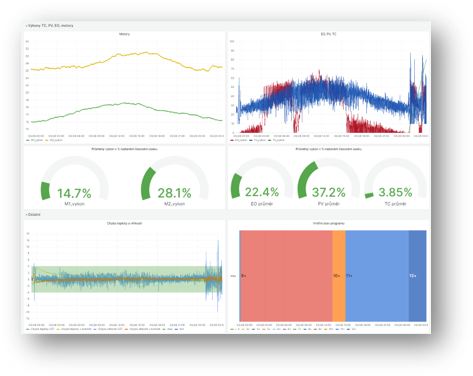Select the red 9x state segment
Viewport: 473px width, 376px height.
(x=286, y=276)
